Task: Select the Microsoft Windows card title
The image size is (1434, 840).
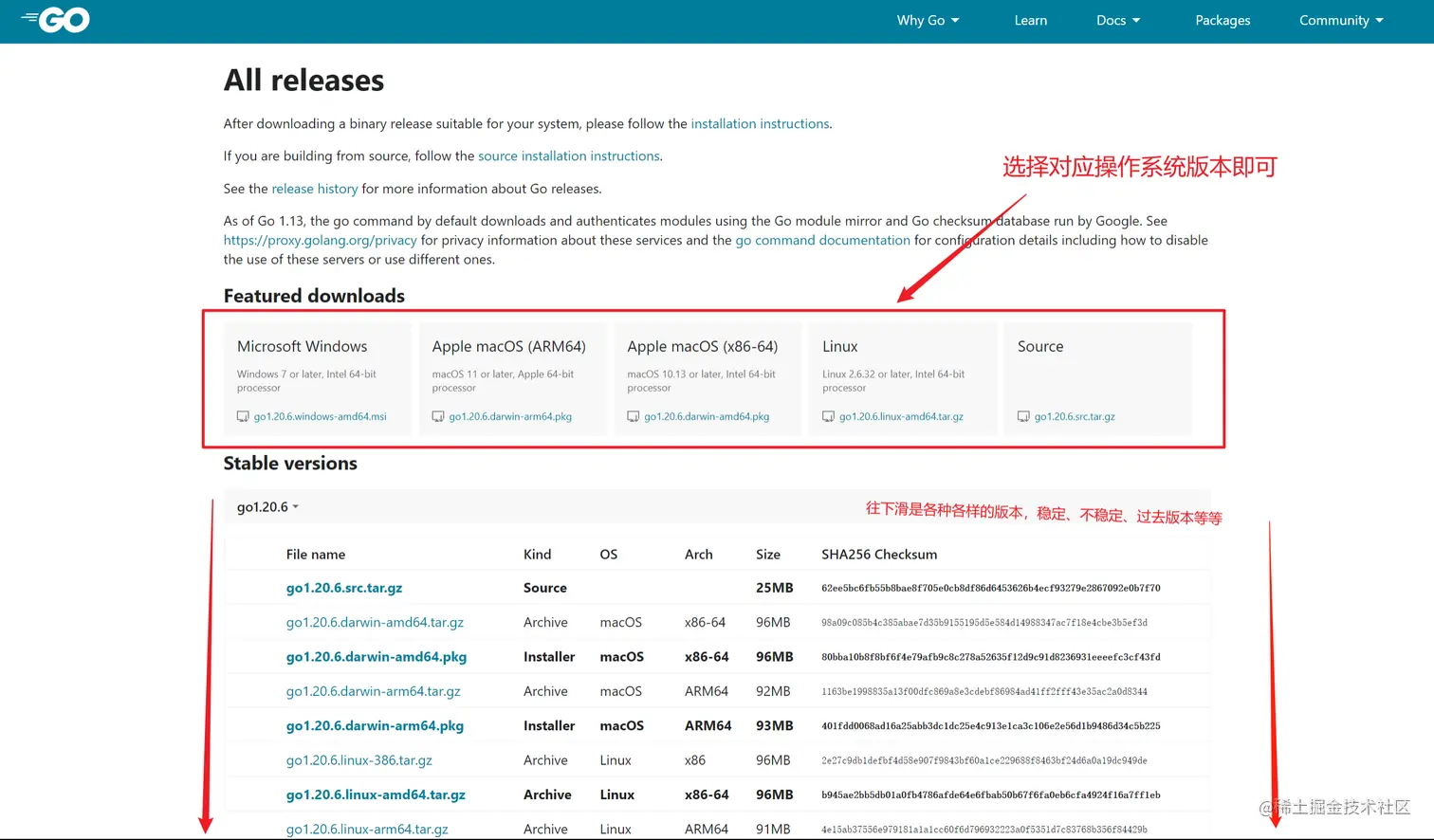Action: (302, 346)
